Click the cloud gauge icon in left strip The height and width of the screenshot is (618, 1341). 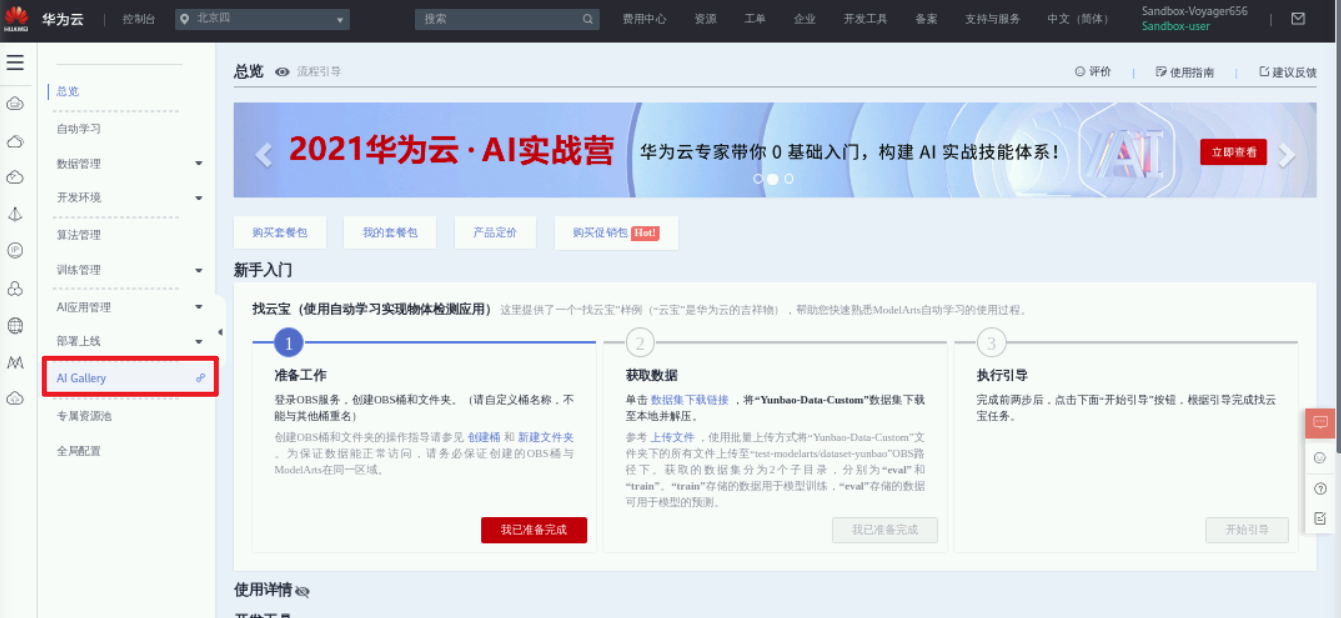coord(15,178)
